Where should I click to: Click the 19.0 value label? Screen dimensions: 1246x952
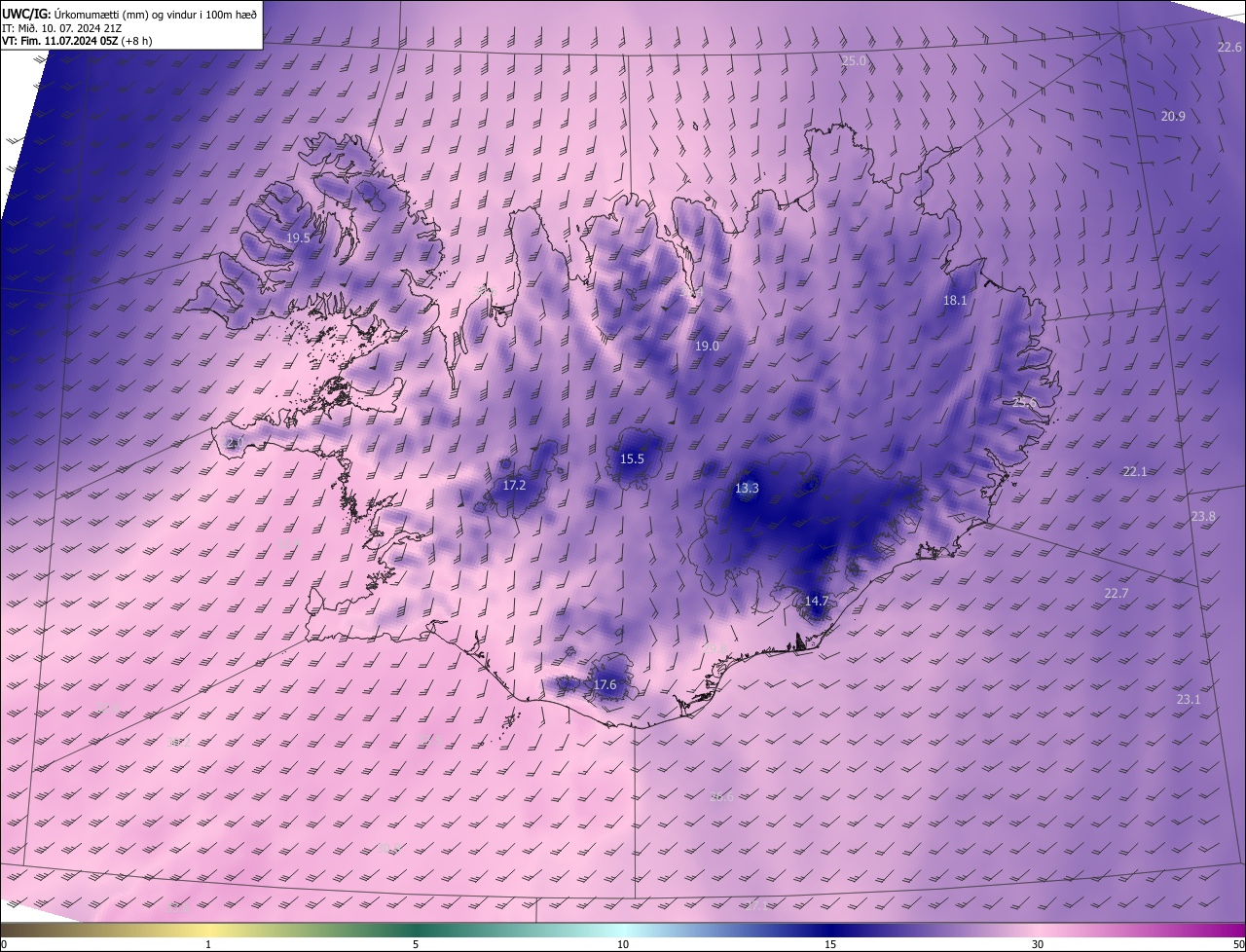707,347
